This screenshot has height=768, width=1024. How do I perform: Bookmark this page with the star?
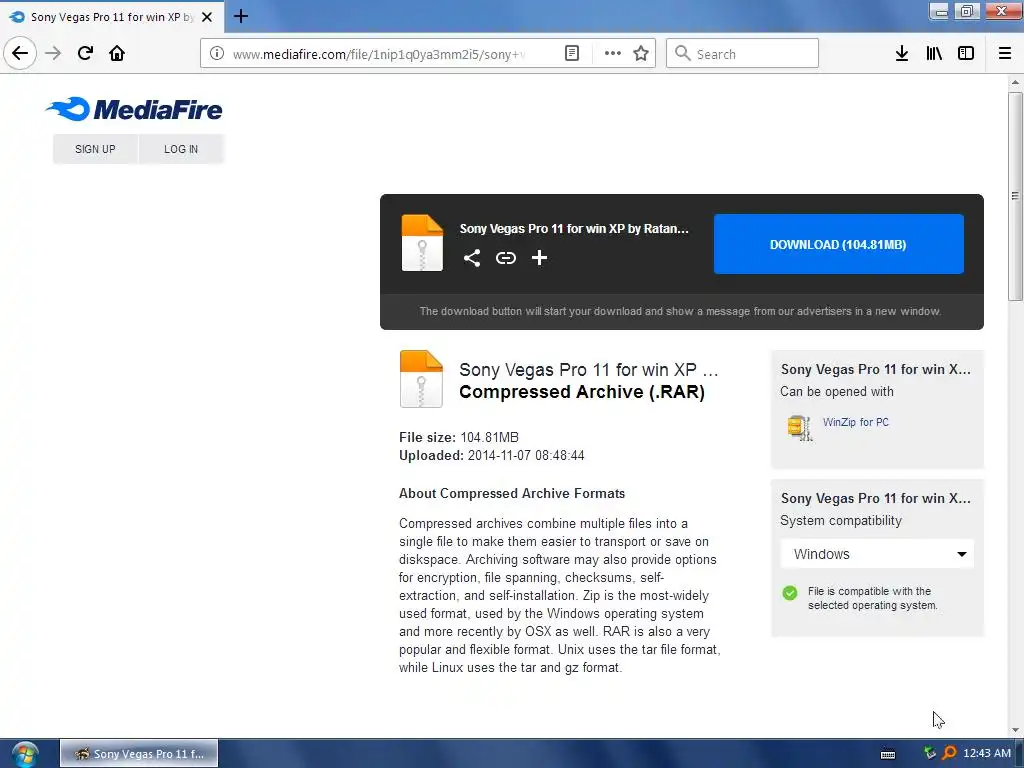pyautogui.click(x=641, y=54)
